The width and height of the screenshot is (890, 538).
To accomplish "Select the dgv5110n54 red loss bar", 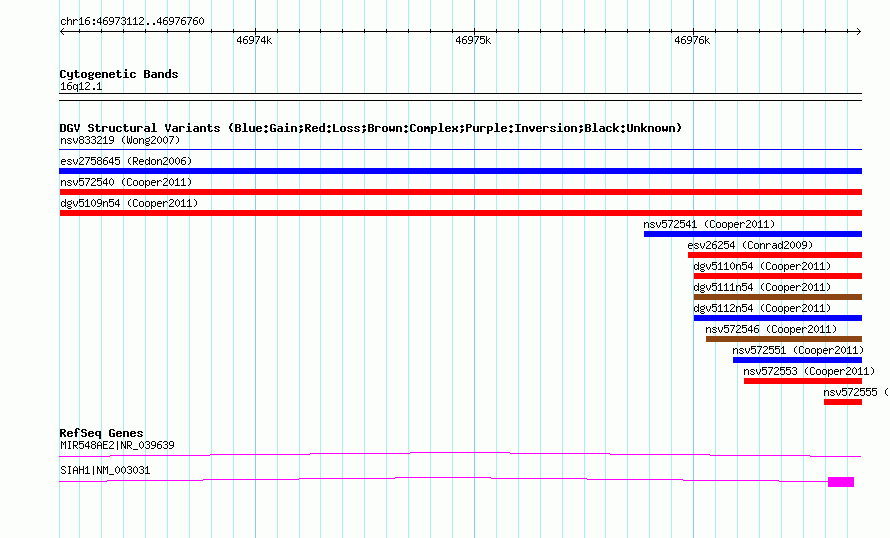I will pyautogui.click(x=778, y=276).
